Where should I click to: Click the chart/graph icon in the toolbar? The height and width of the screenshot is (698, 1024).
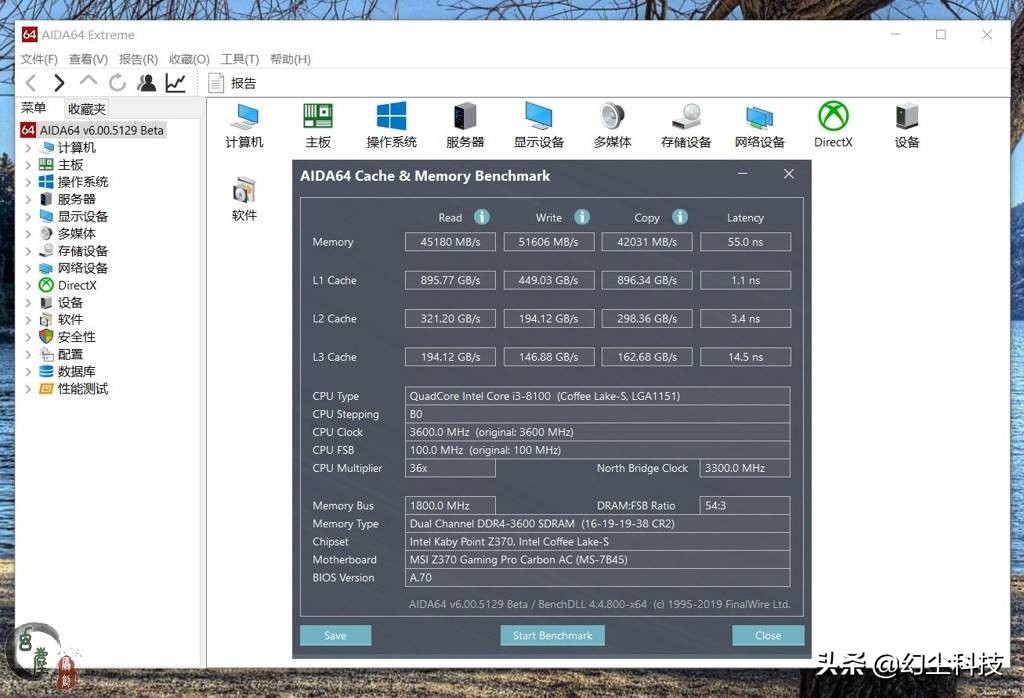coord(175,82)
